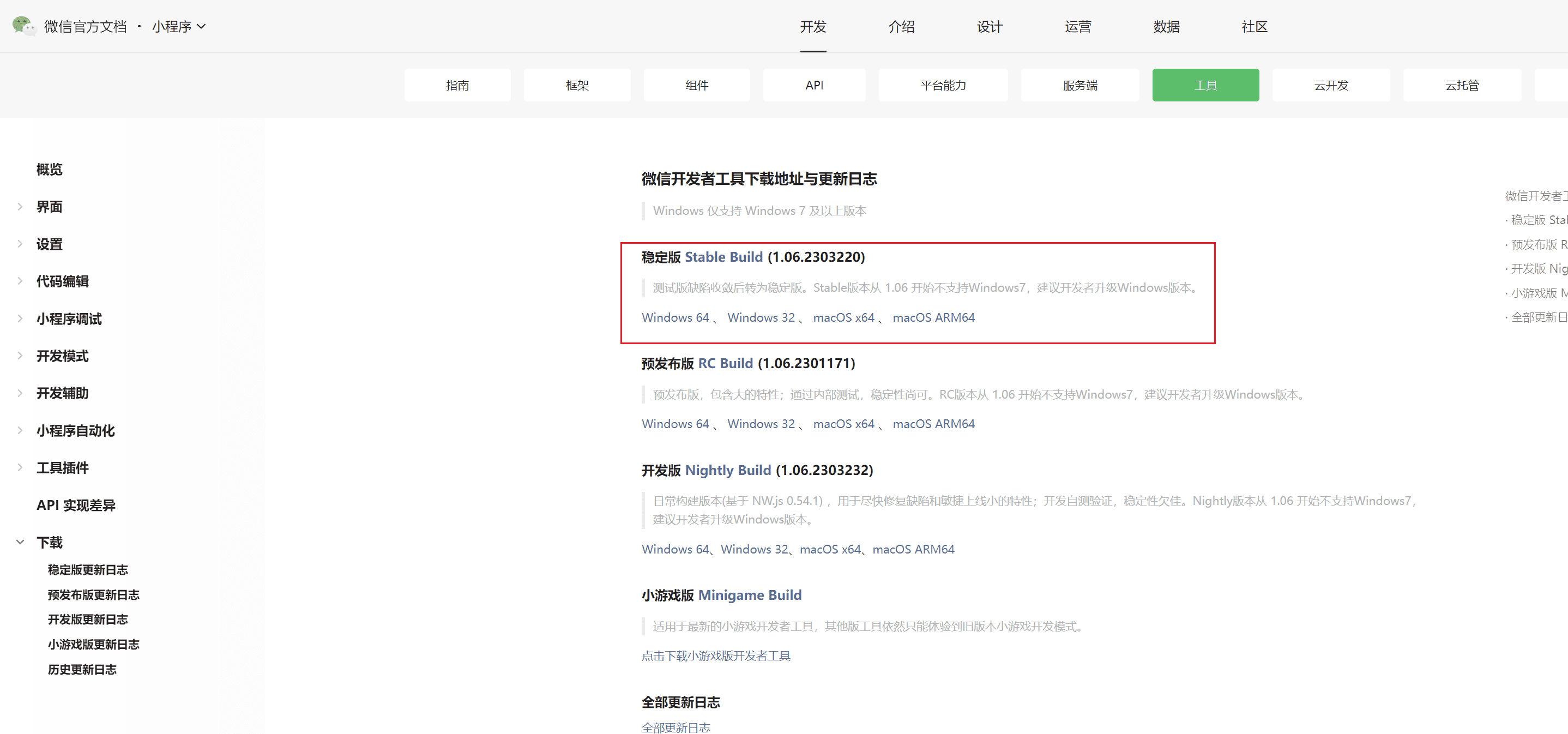Click the Nightly Build heading link
This screenshot has width=1568, height=734.
coord(728,471)
